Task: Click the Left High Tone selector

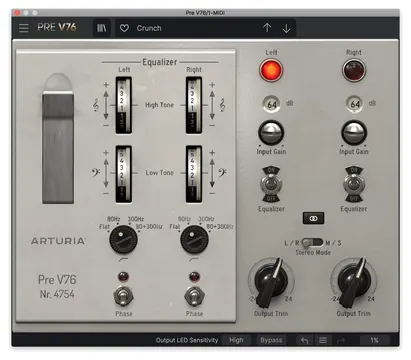Action: [x=123, y=105]
